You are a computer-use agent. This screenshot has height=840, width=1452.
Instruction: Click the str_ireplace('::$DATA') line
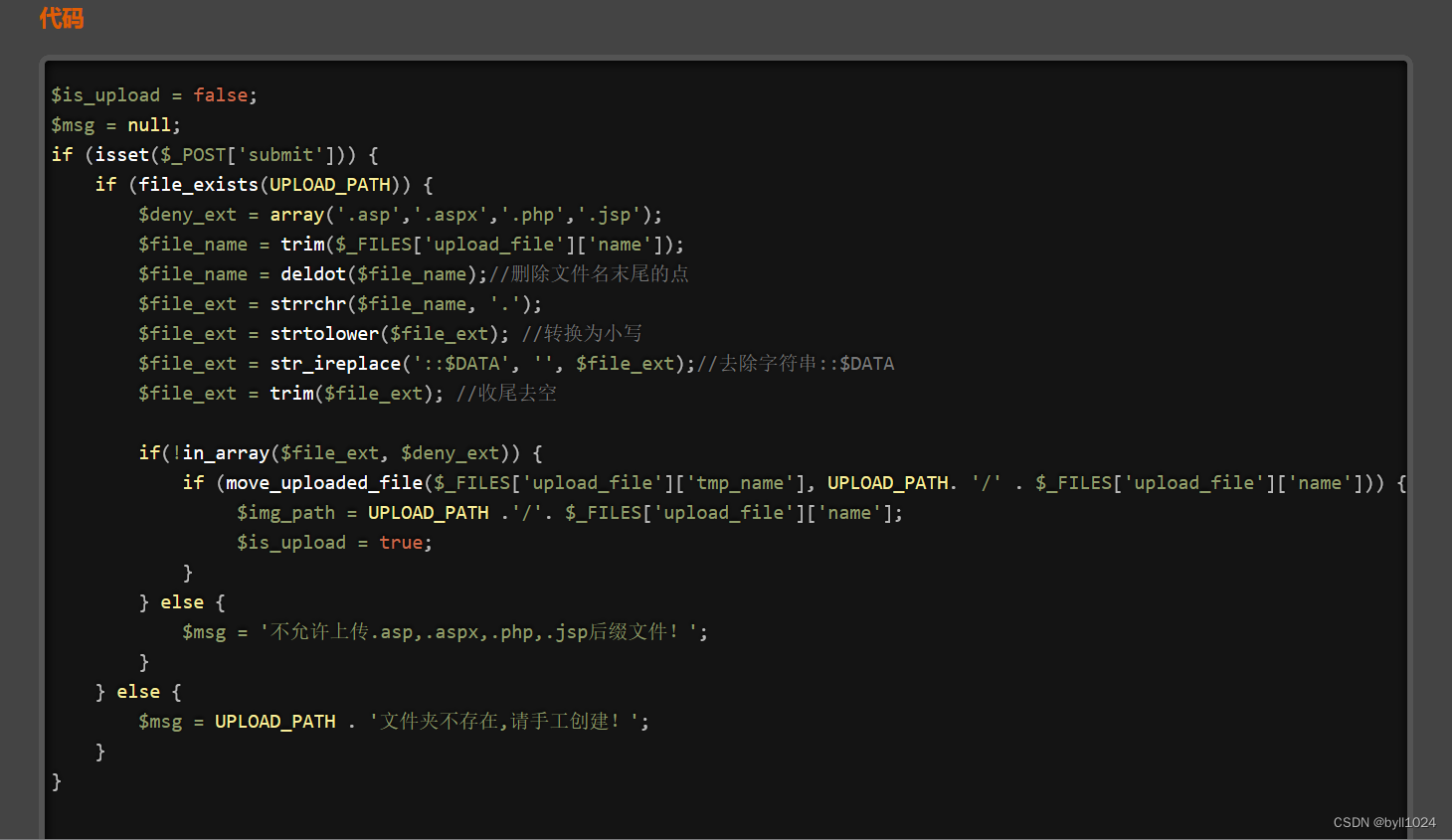coord(516,364)
